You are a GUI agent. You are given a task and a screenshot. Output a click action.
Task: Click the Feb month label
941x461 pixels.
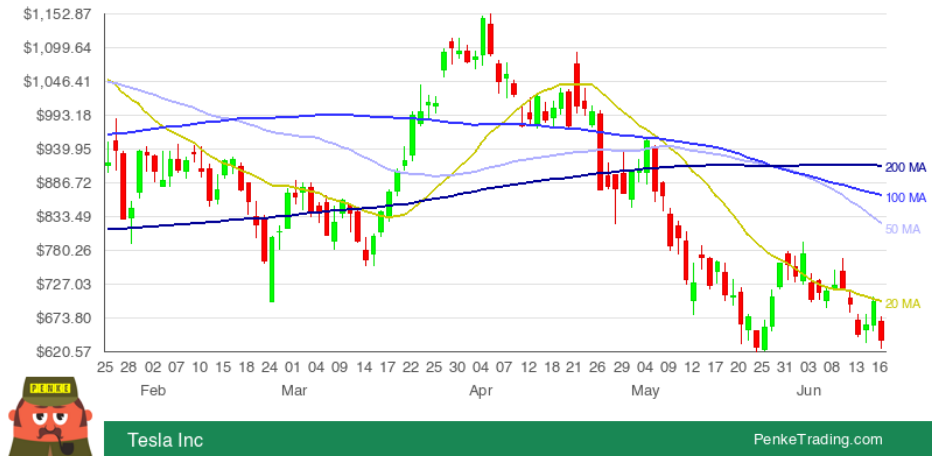point(152,391)
